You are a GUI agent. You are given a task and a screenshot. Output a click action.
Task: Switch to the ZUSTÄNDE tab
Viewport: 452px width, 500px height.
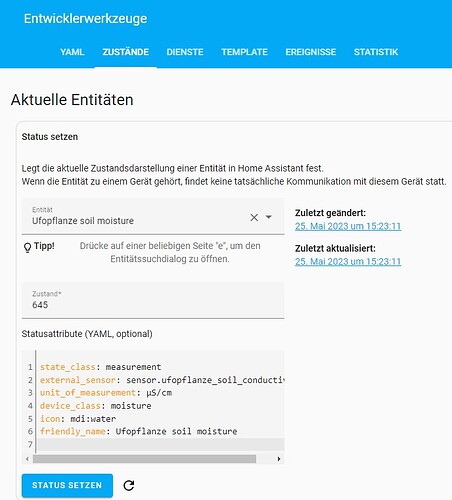126,52
